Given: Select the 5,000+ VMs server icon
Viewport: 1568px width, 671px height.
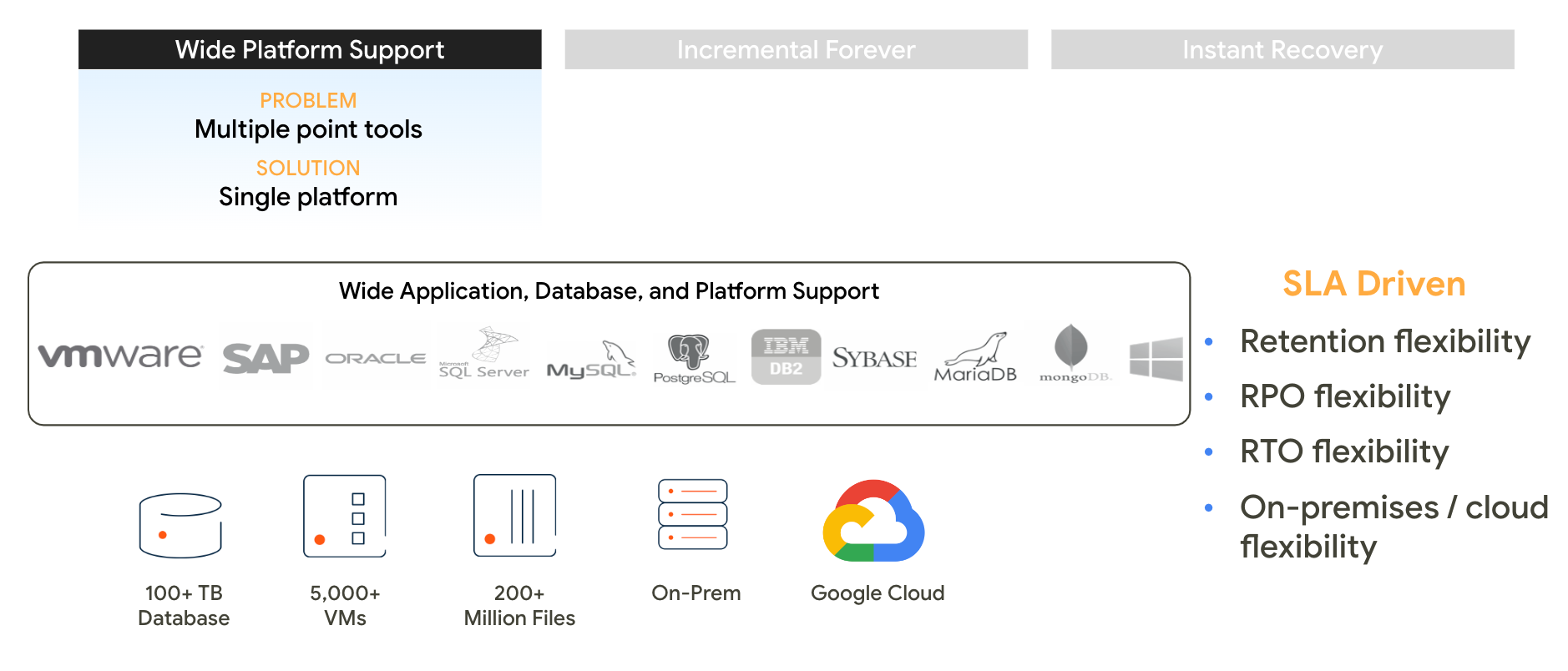Looking at the screenshot, I should 345,516.
